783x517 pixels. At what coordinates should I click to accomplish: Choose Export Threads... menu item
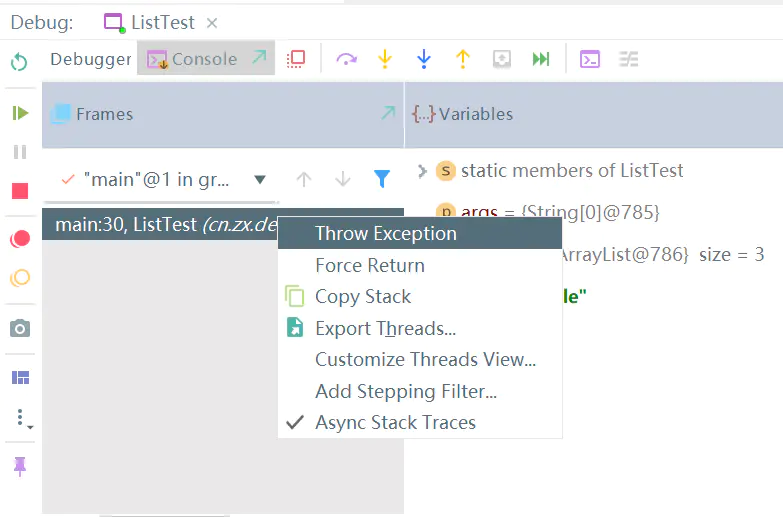click(420, 328)
